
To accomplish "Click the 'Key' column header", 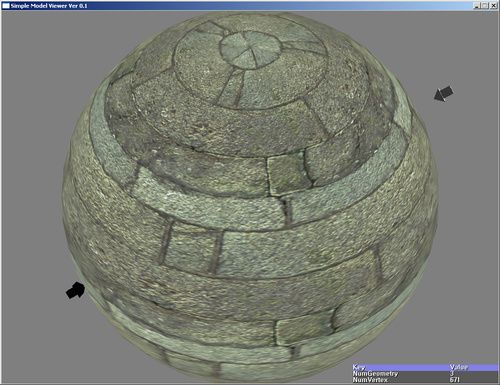I will click(359, 367).
